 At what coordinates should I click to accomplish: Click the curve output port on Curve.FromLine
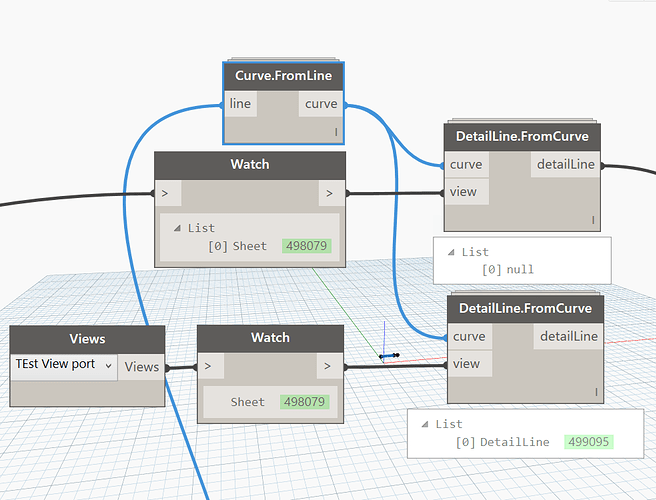321,104
